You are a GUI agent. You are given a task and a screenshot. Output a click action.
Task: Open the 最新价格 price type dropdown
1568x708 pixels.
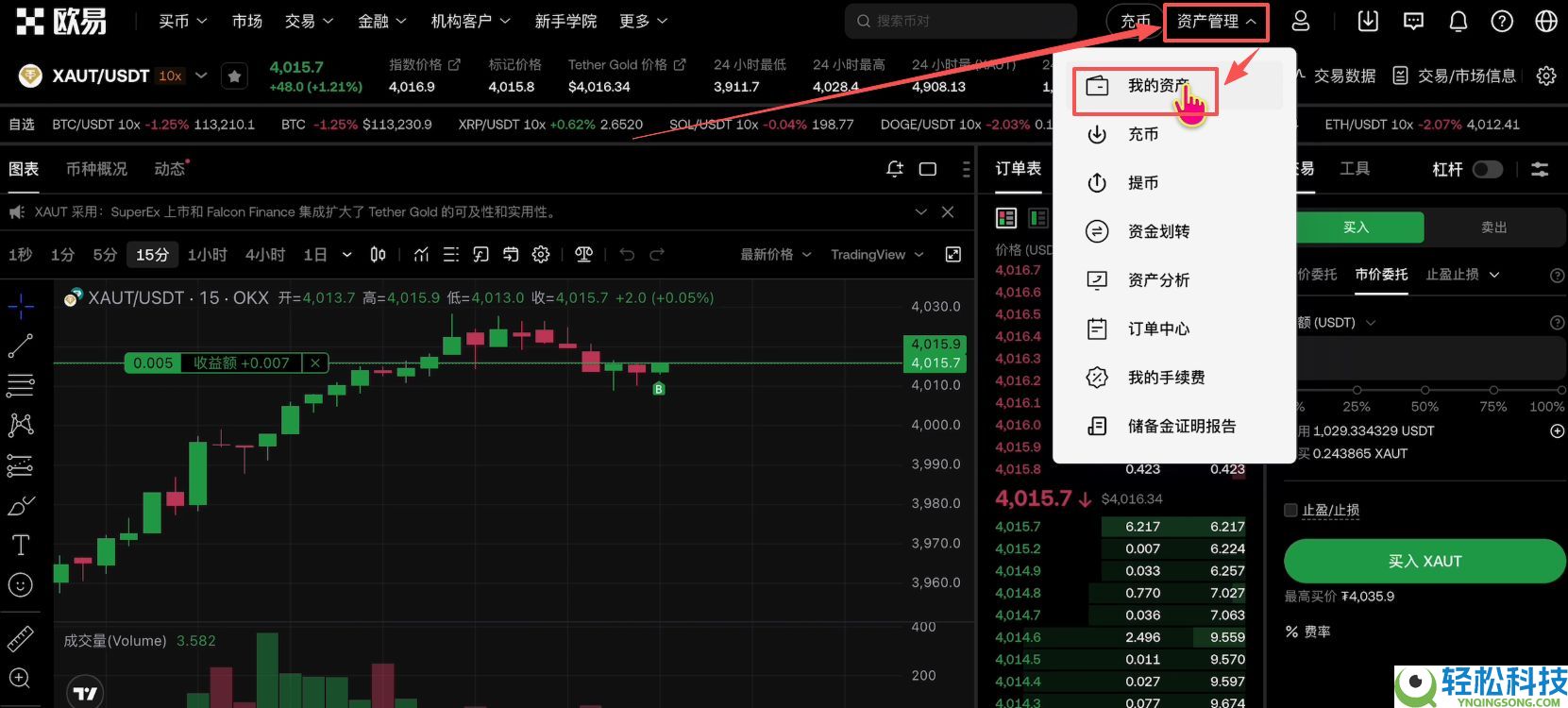click(775, 255)
